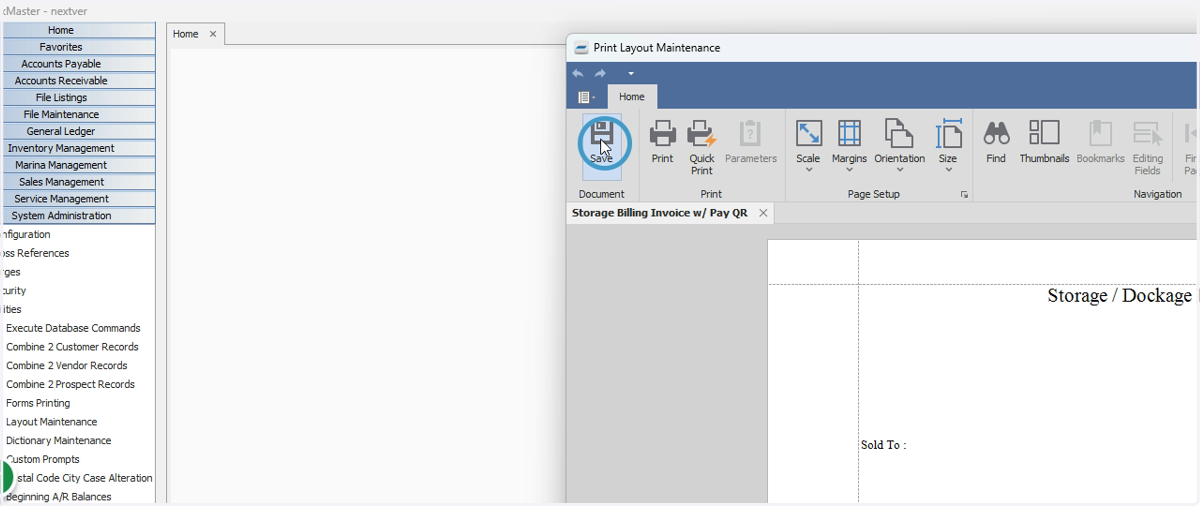This screenshot has height=506, width=1200.
Task: Show page Thumbnails
Action: pos(1044,143)
